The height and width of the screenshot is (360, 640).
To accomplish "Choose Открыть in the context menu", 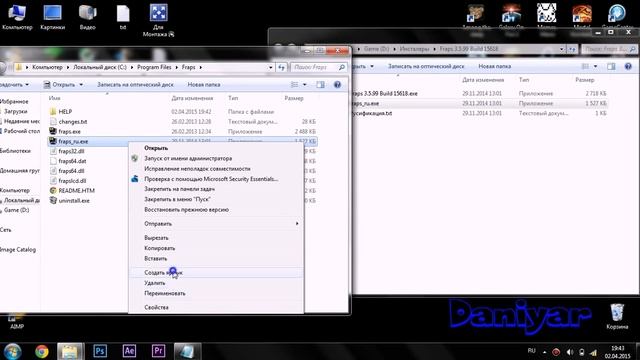I will coord(216,148).
